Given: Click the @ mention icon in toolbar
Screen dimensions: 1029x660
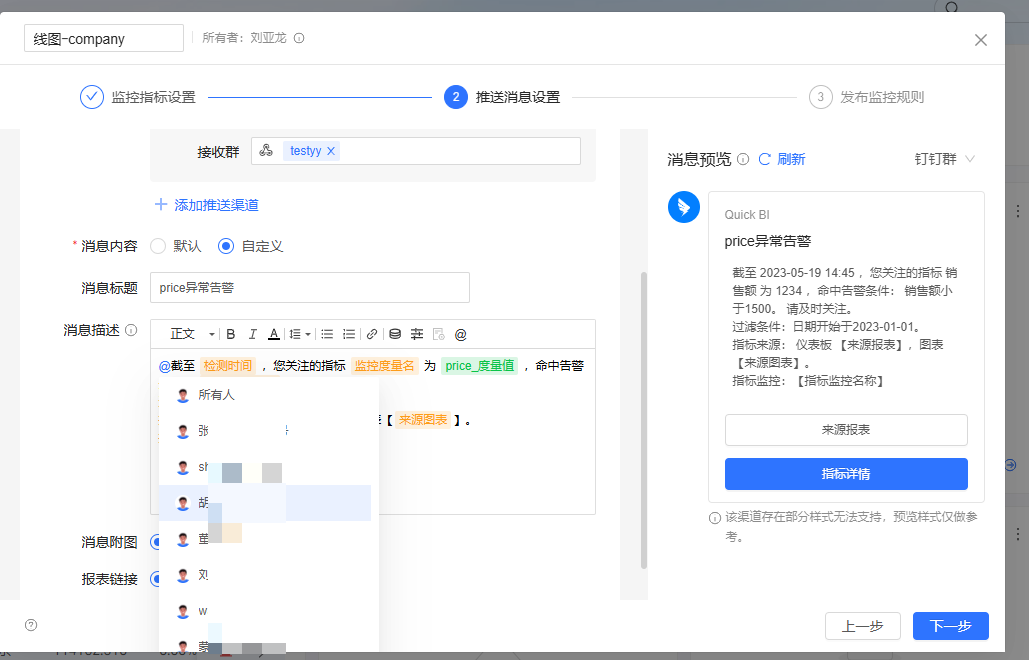Looking at the screenshot, I should [x=461, y=334].
